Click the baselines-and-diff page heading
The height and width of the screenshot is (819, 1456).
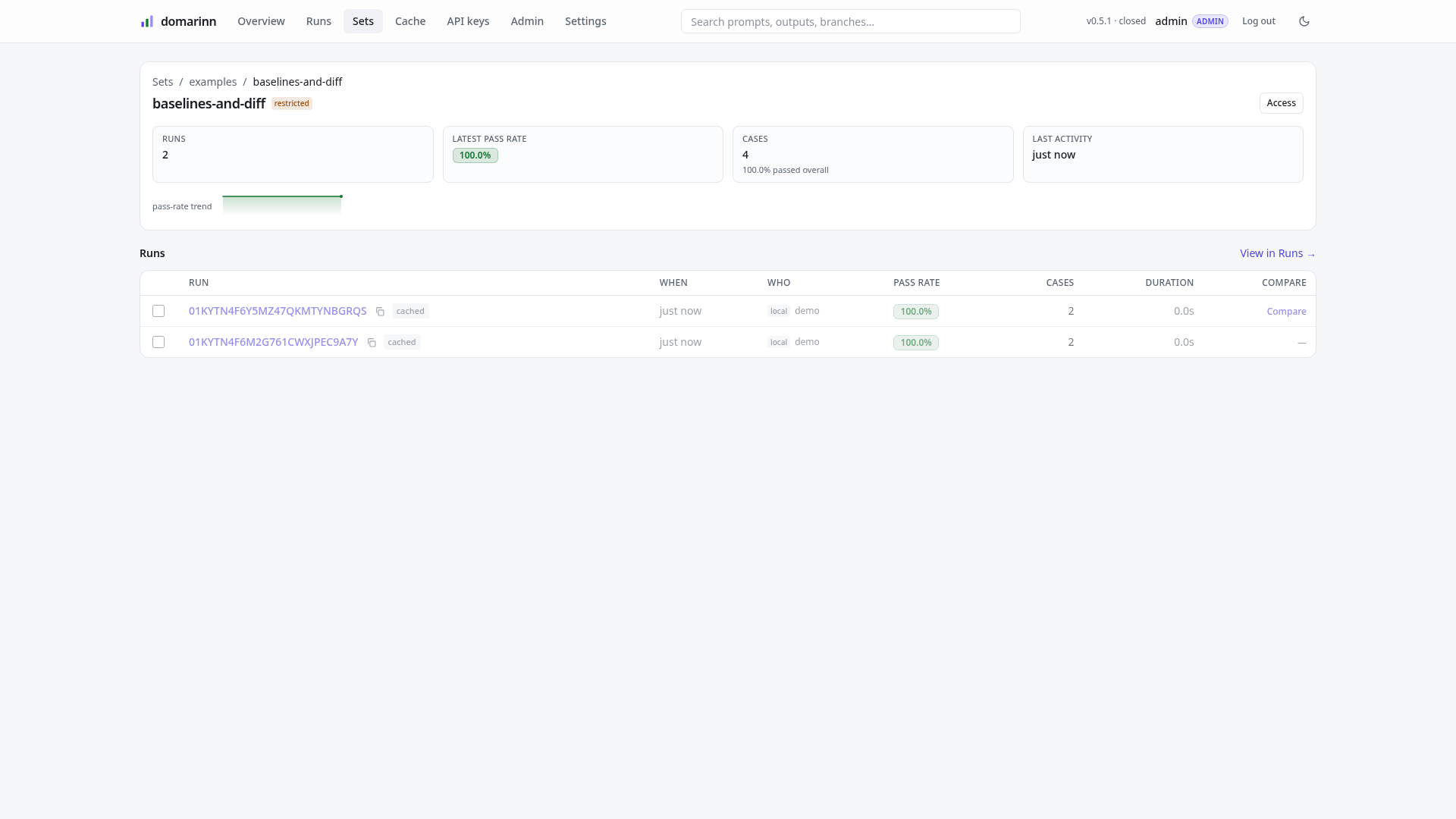tap(209, 103)
